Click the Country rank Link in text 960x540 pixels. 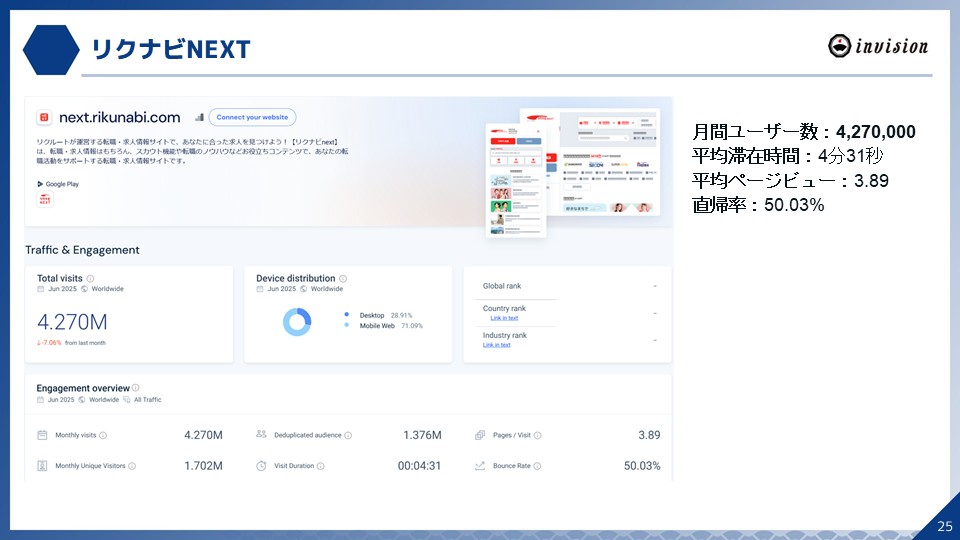click(x=504, y=318)
